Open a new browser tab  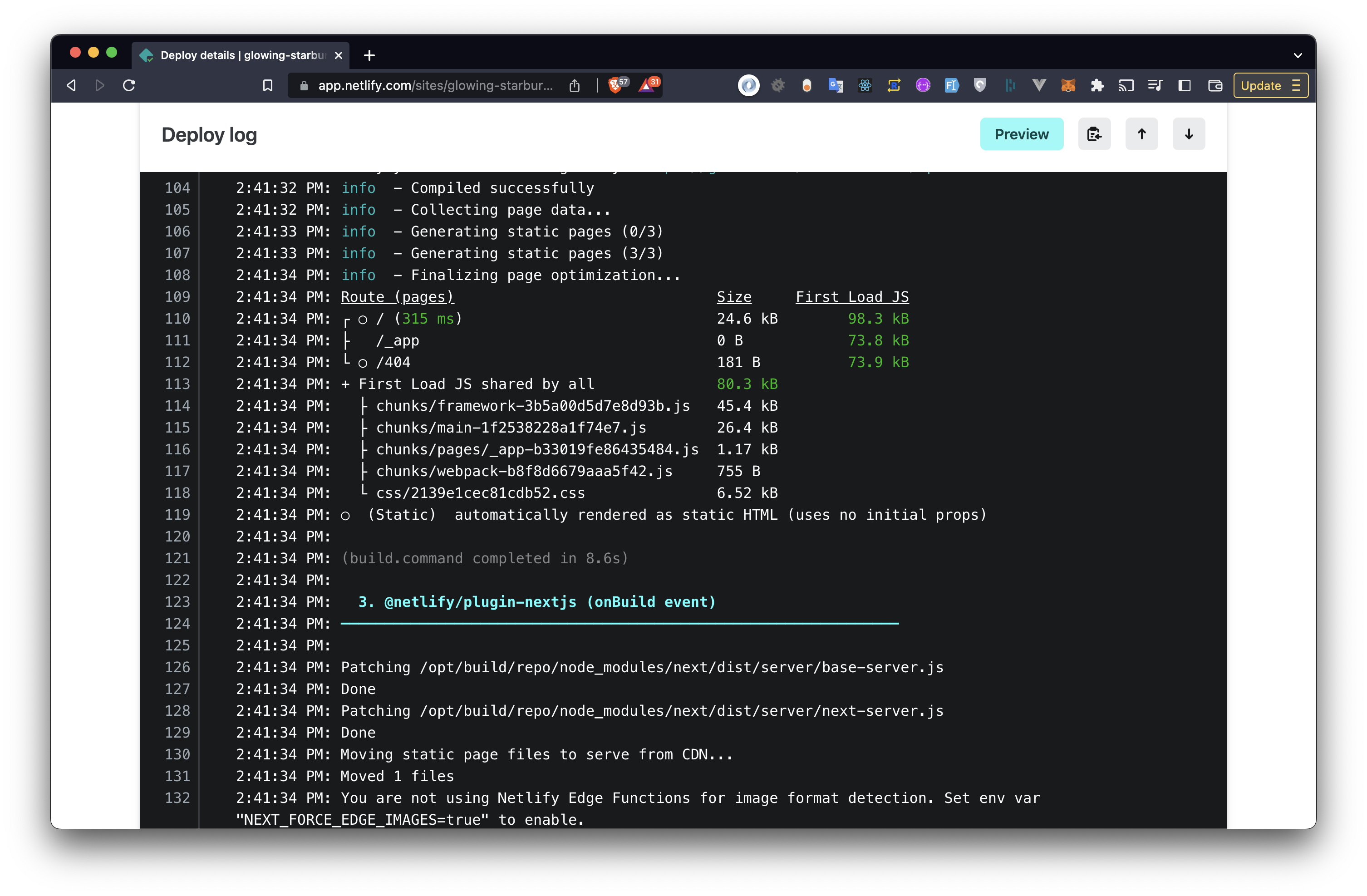point(369,55)
